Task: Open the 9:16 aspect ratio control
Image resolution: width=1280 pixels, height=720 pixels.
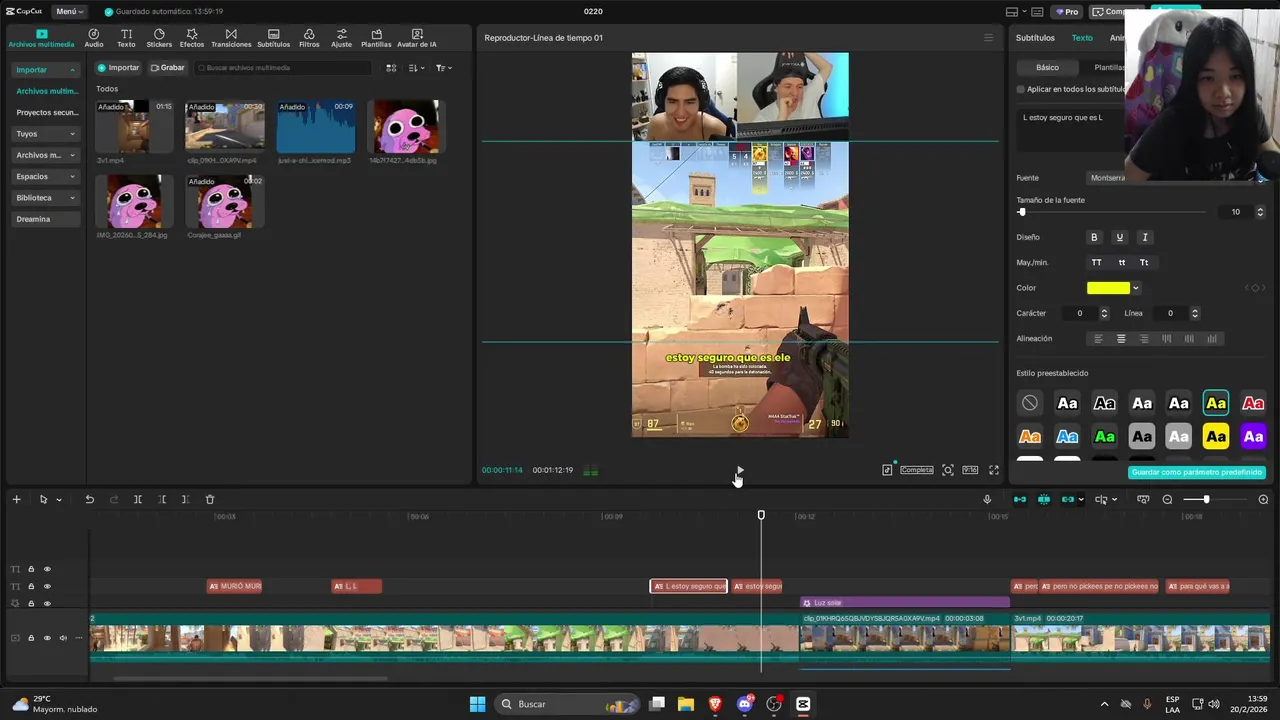Action: point(970,470)
